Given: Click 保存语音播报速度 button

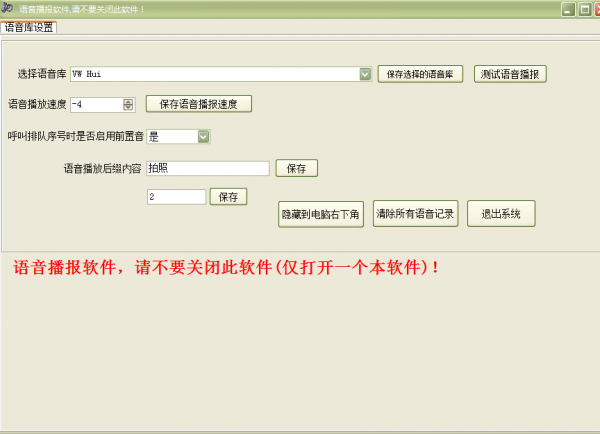Looking at the screenshot, I should tap(199, 104).
